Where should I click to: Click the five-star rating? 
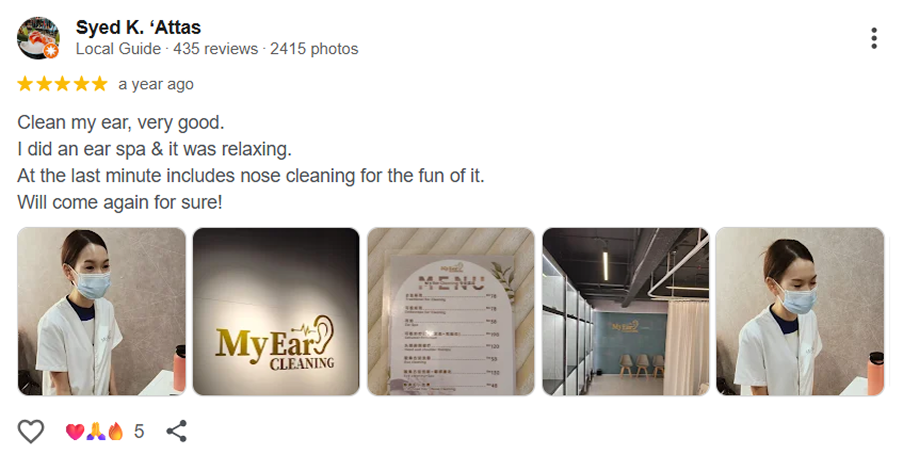pos(62,84)
